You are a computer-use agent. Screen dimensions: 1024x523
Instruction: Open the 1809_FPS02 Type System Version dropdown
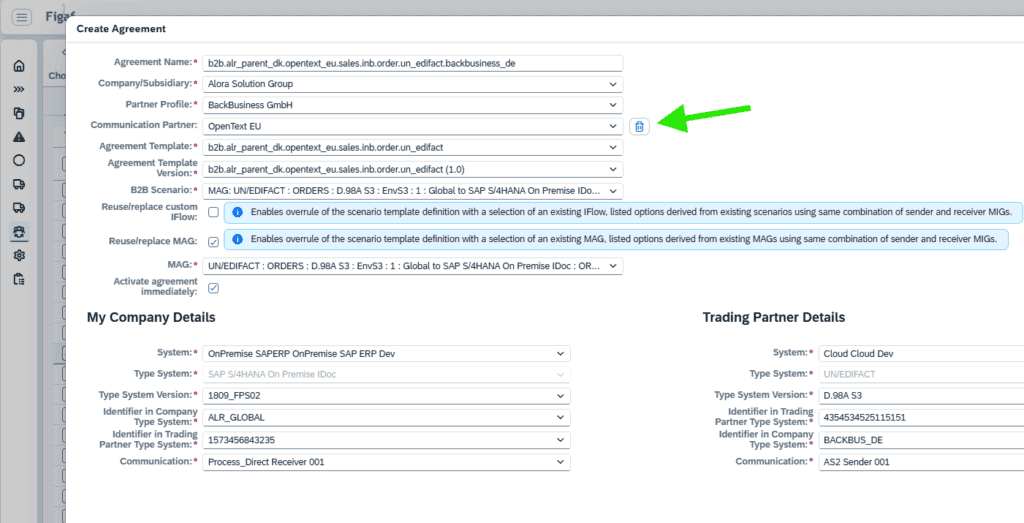point(387,396)
